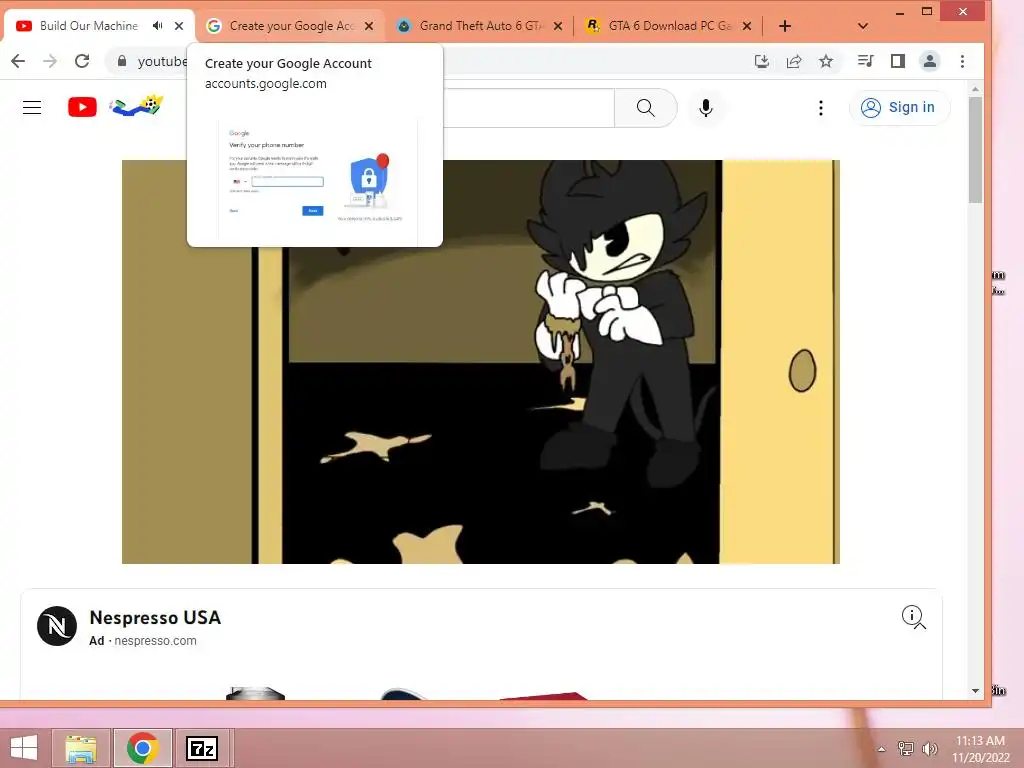Close the Grand Theft Auto 6 tab
Image resolution: width=1024 pixels, height=768 pixels.
(x=558, y=26)
